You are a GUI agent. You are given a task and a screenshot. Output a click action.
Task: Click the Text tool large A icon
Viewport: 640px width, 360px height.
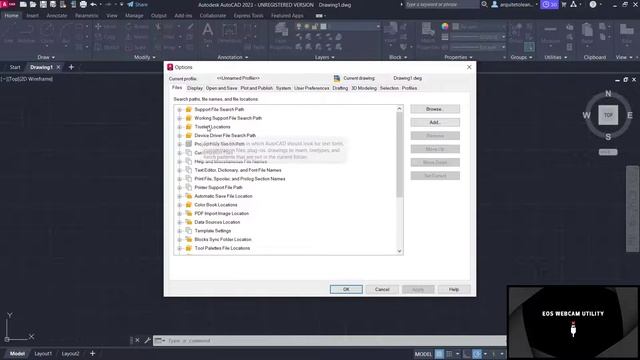point(208,30)
